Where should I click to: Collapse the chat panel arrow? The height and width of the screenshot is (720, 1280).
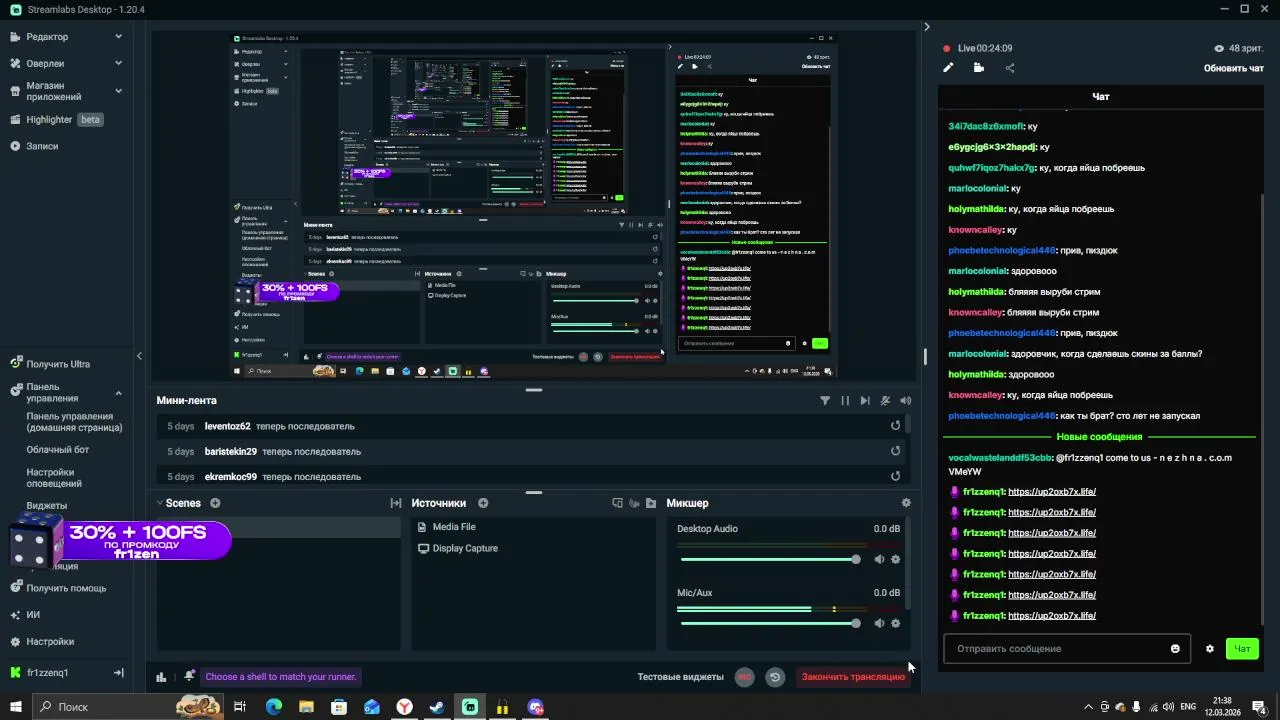point(926,27)
